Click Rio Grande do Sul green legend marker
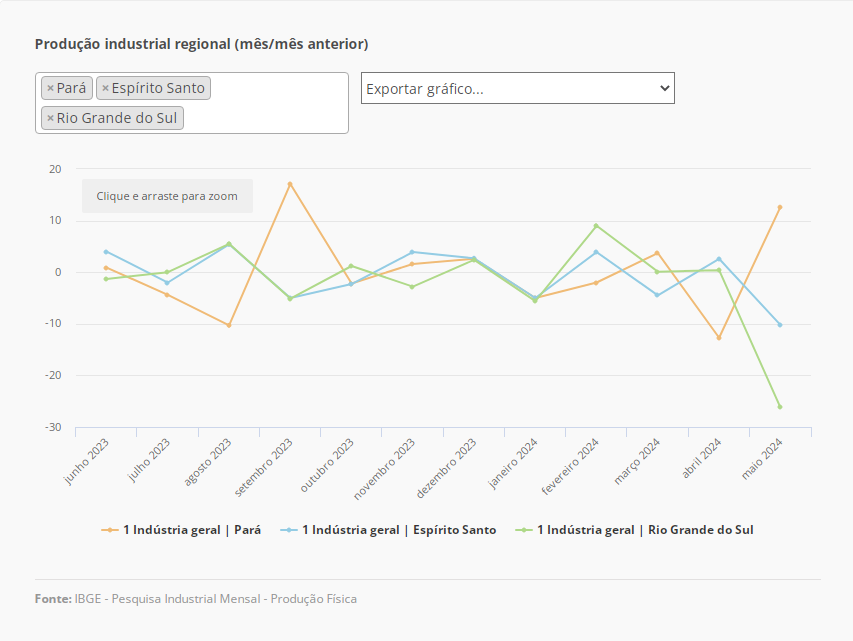 (523, 530)
